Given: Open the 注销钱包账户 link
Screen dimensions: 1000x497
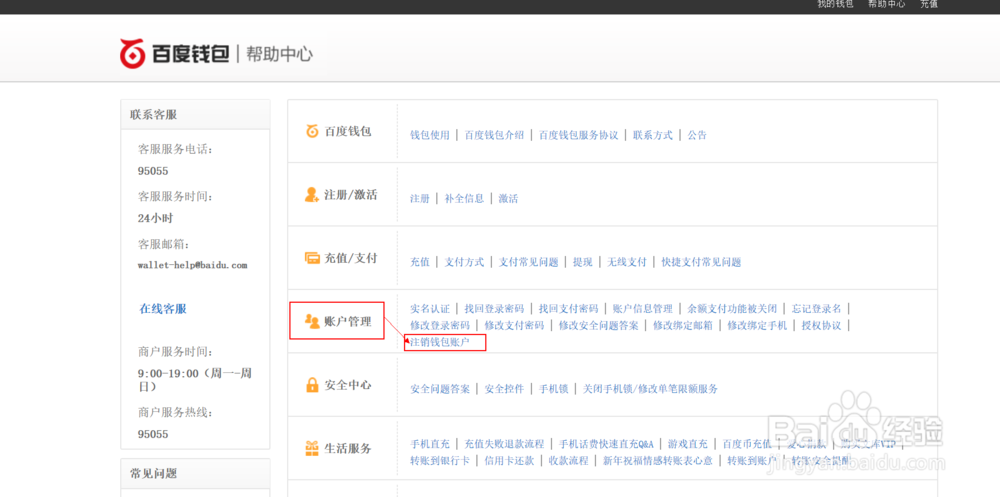Looking at the screenshot, I should coord(440,343).
